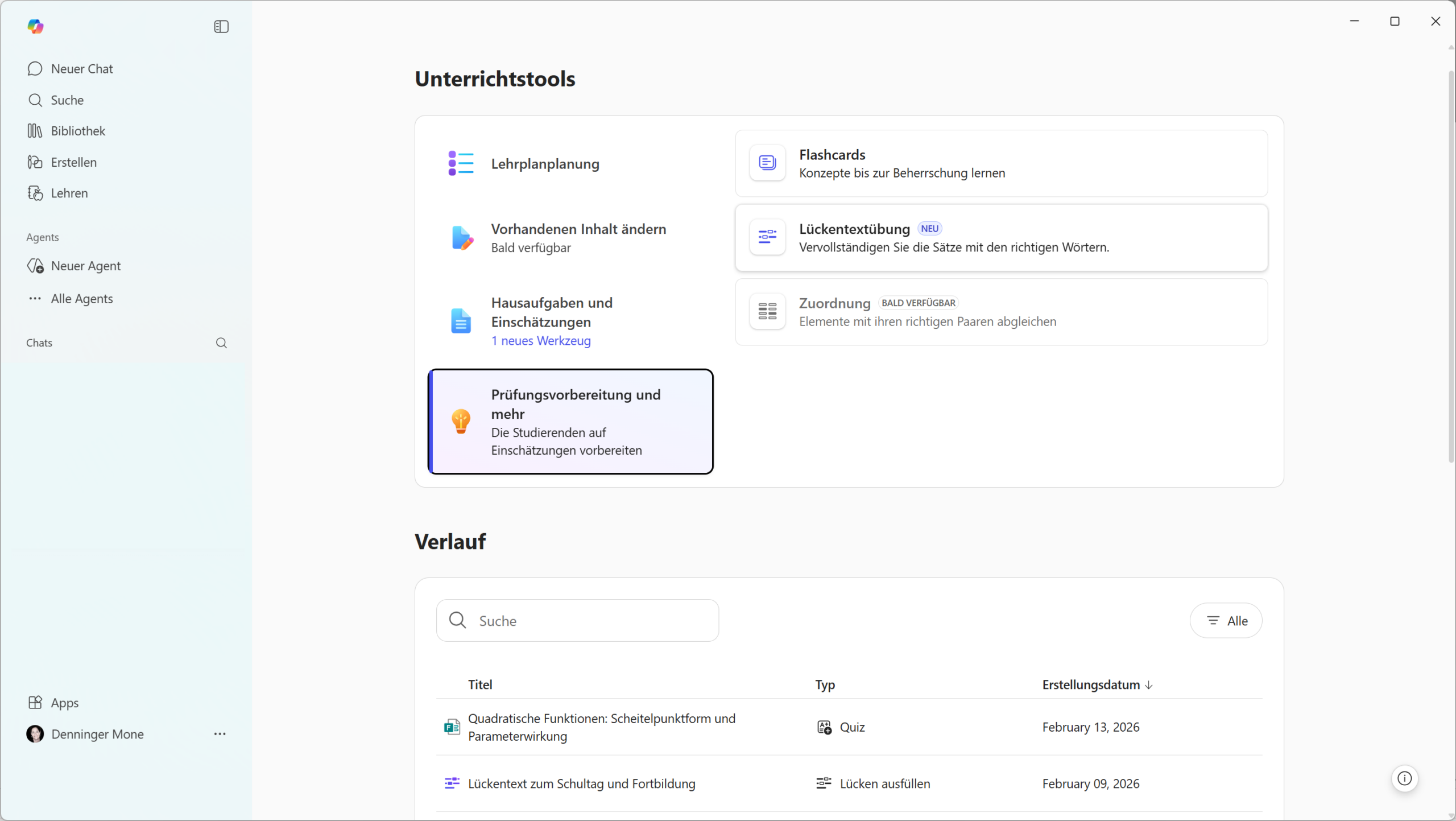Create a Neuer Agent
The width and height of the screenshot is (1456, 821).
(85, 266)
